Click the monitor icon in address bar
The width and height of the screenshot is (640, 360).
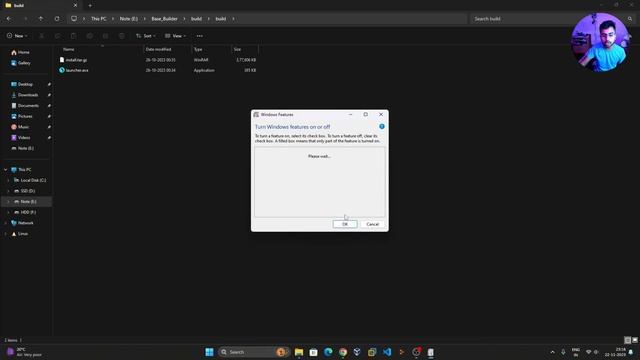pyautogui.click(x=74, y=19)
